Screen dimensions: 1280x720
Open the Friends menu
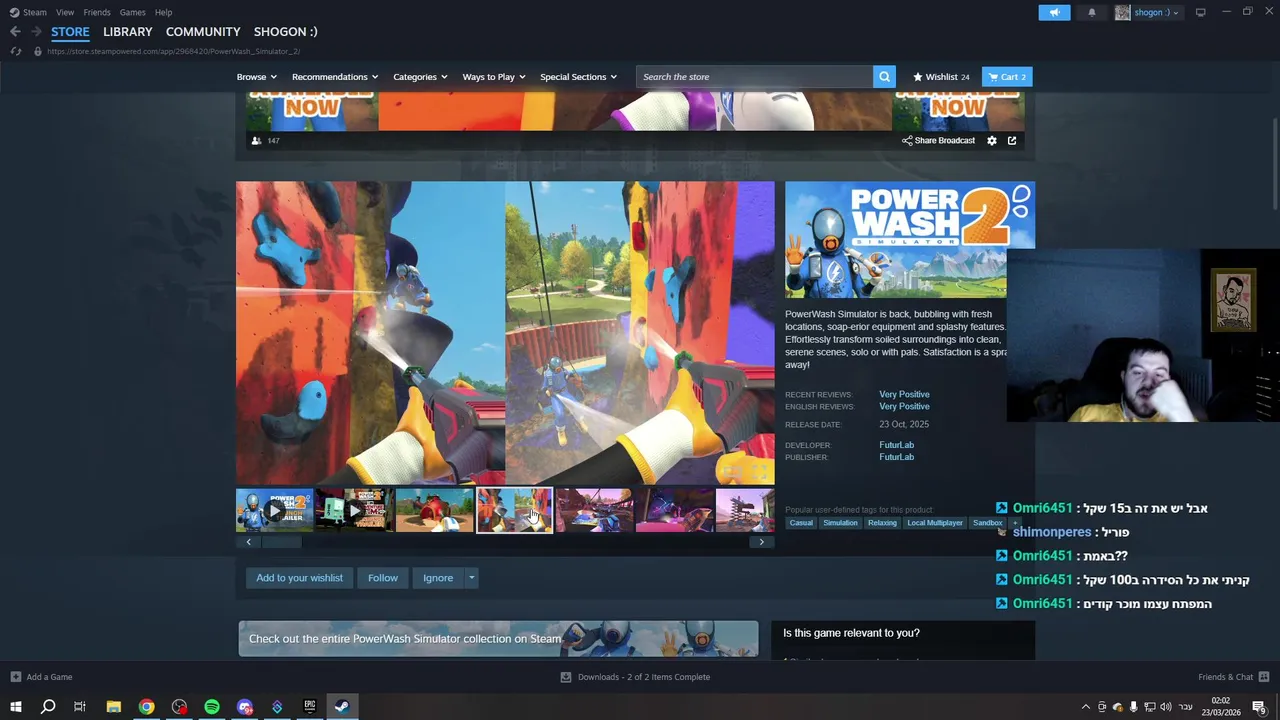(97, 12)
